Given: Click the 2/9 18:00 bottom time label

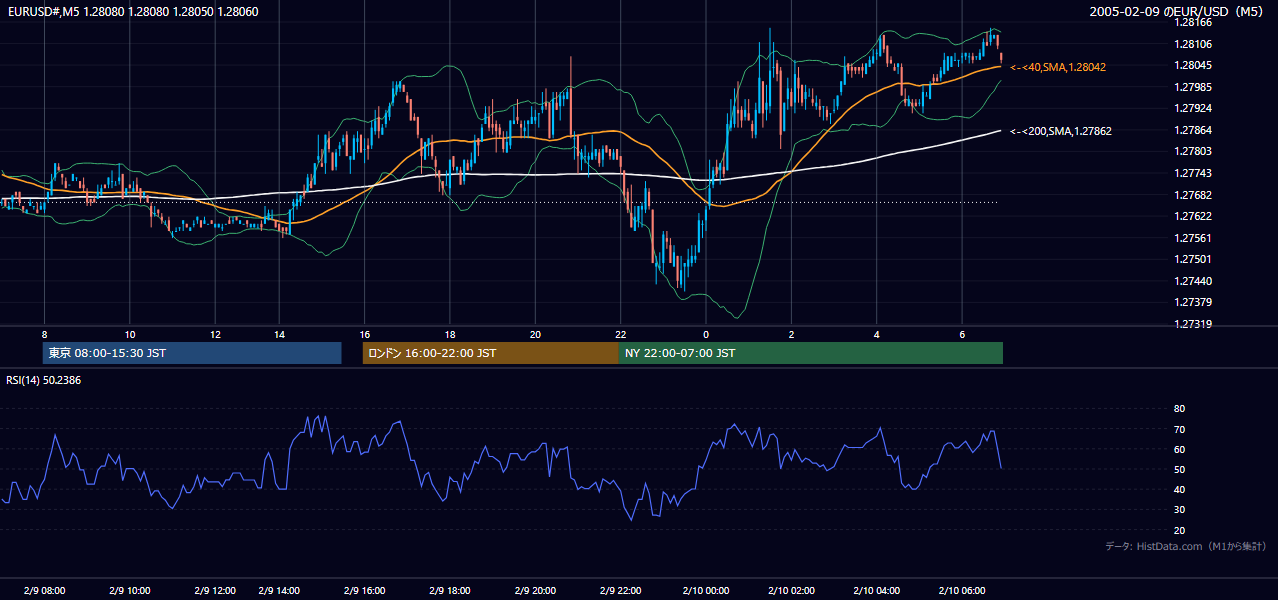Looking at the screenshot, I should coord(450,591).
